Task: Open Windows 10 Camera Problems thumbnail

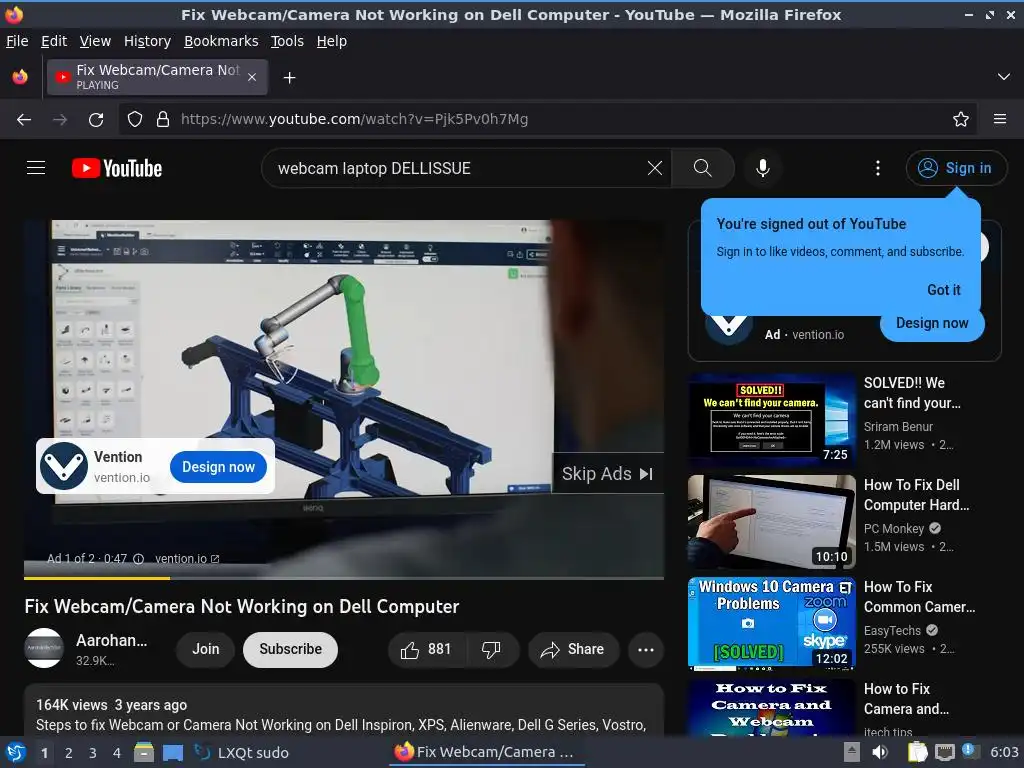Action: click(x=771, y=623)
